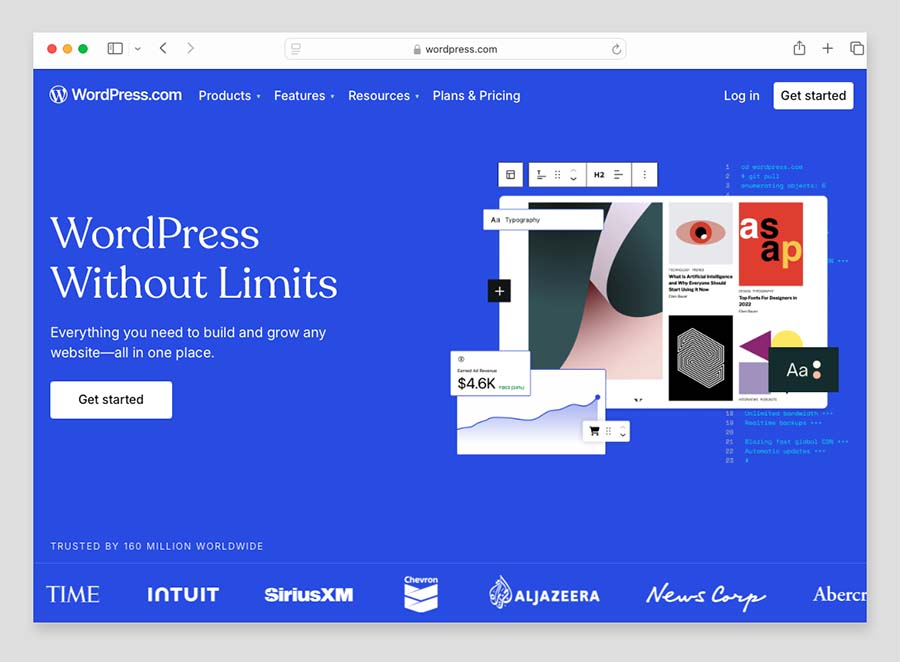Image resolution: width=900 pixels, height=662 pixels.
Task: Click the $4.6K revenue card
Action: pyautogui.click(x=490, y=373)
